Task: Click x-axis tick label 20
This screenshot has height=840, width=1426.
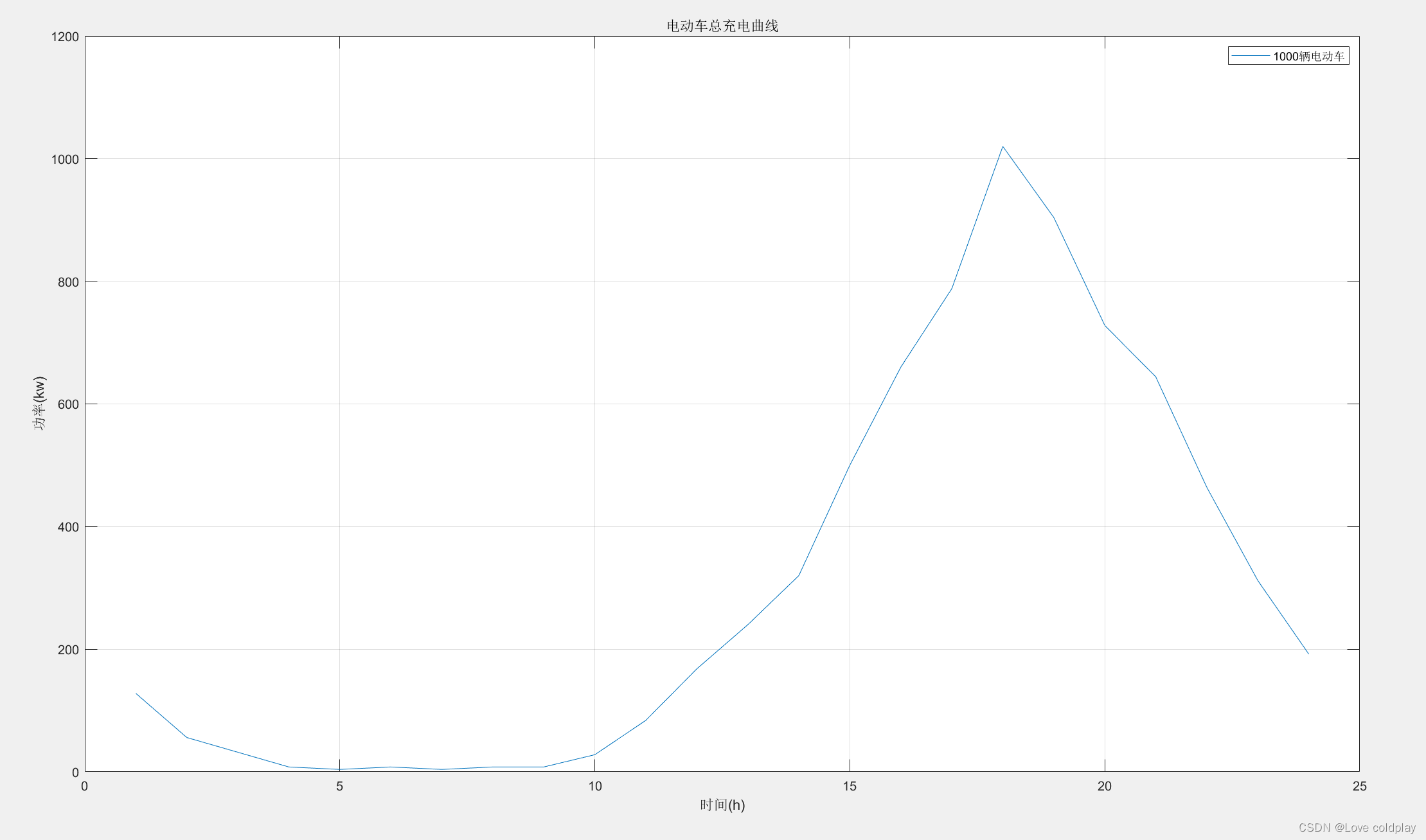Action: pyautogui.click(x=1105, y=786)
